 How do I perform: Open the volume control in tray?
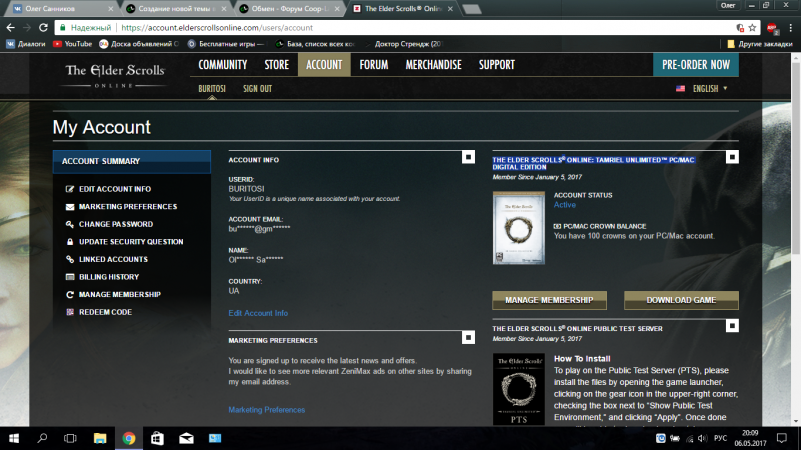[x=703, y=438]
